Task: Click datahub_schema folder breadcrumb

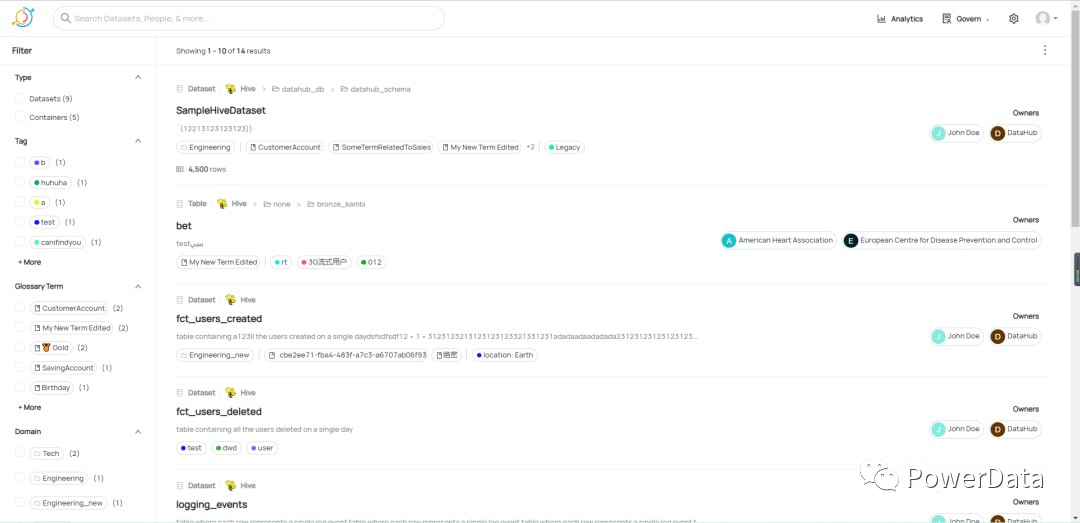Action: pos(375,90)
